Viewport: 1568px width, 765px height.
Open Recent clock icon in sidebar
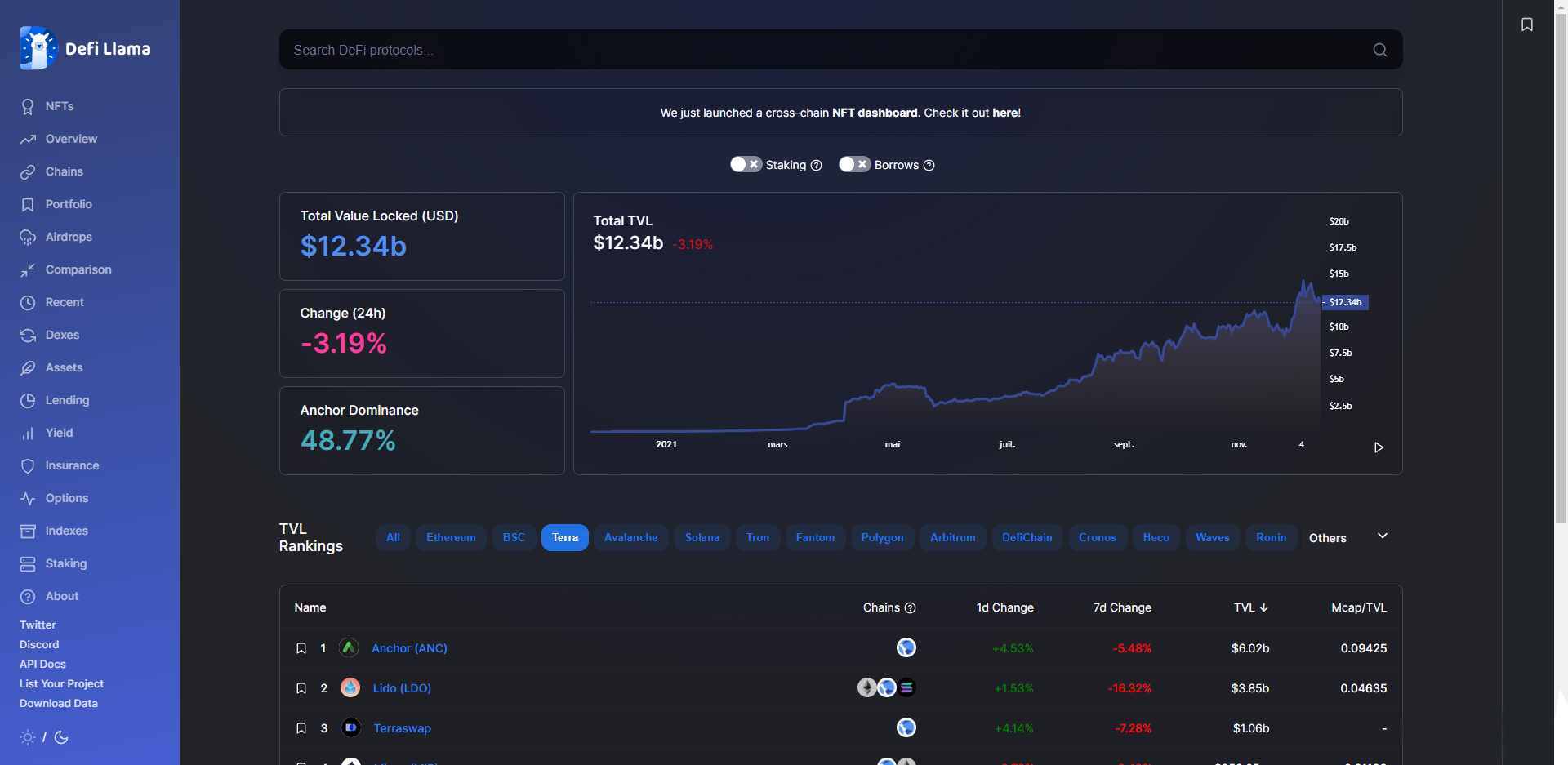[x=28, y=302]
